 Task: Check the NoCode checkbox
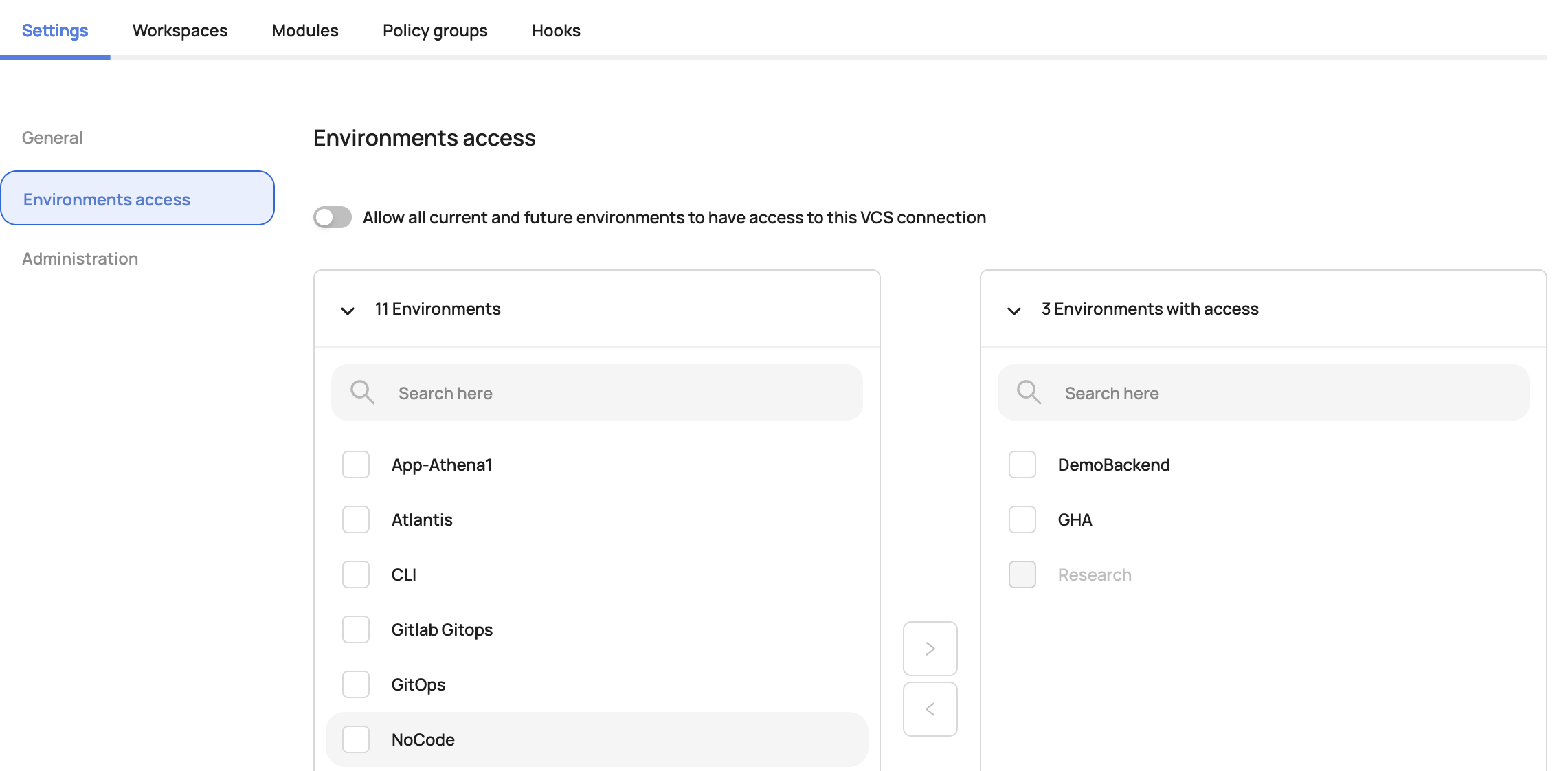(356, 739)
